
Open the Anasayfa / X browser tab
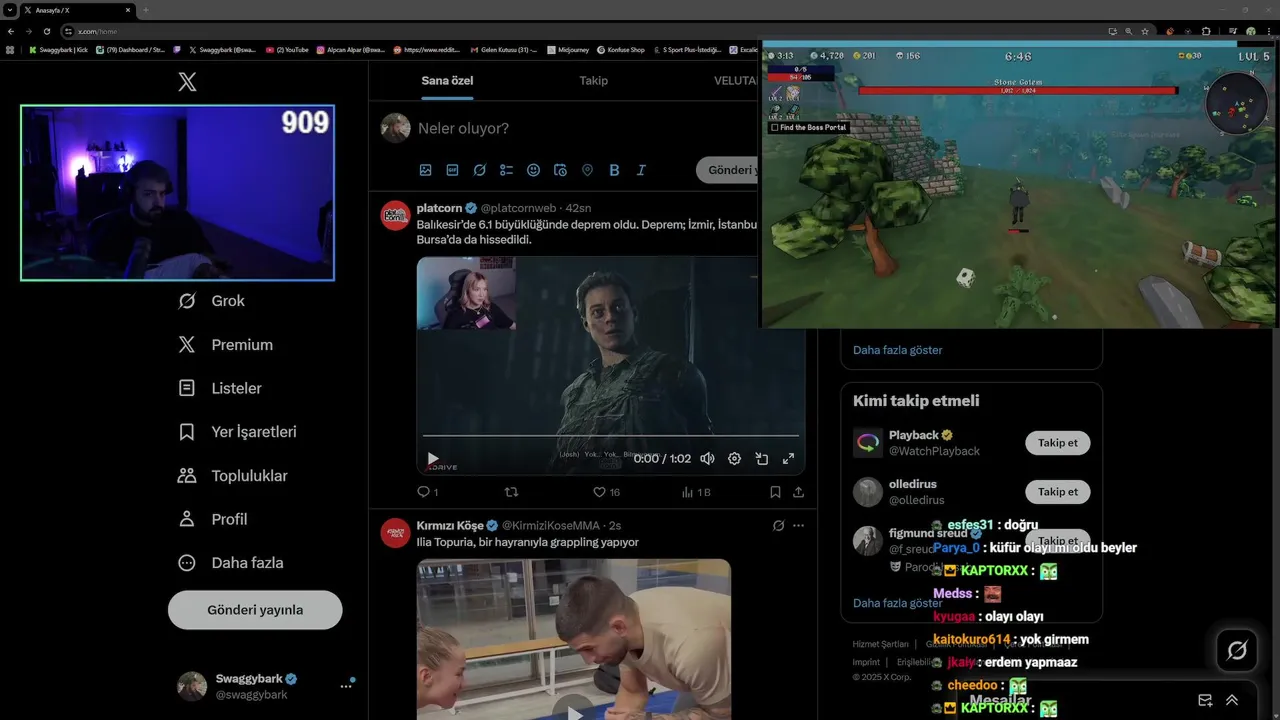(75, 10)
